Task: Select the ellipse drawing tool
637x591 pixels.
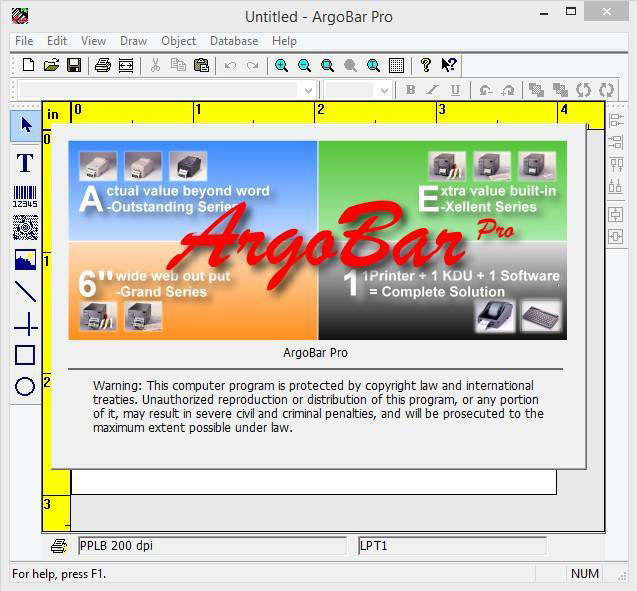Action: tap(25, 386)
